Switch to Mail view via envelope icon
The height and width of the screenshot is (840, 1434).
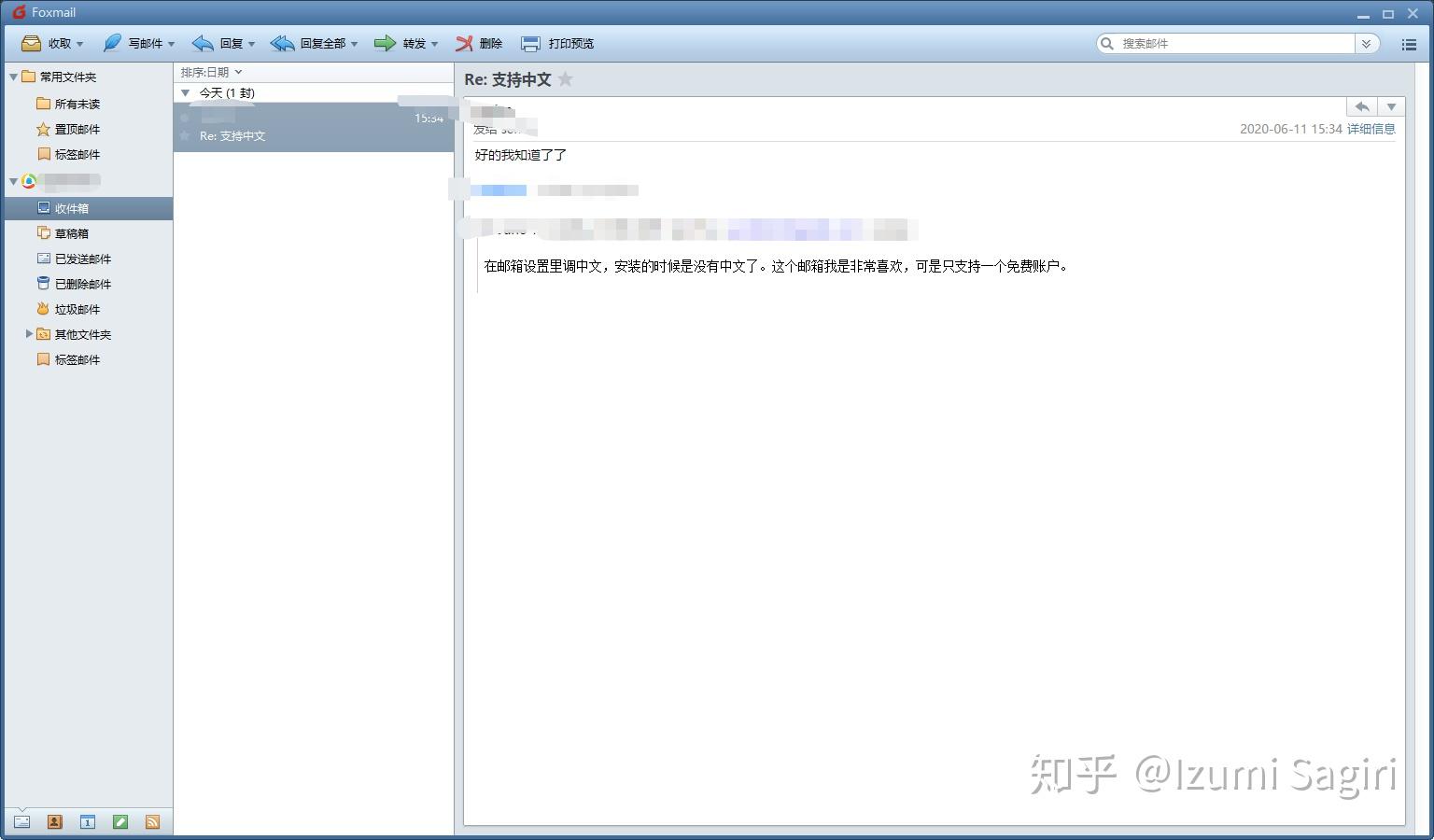(x=21, y=820)
